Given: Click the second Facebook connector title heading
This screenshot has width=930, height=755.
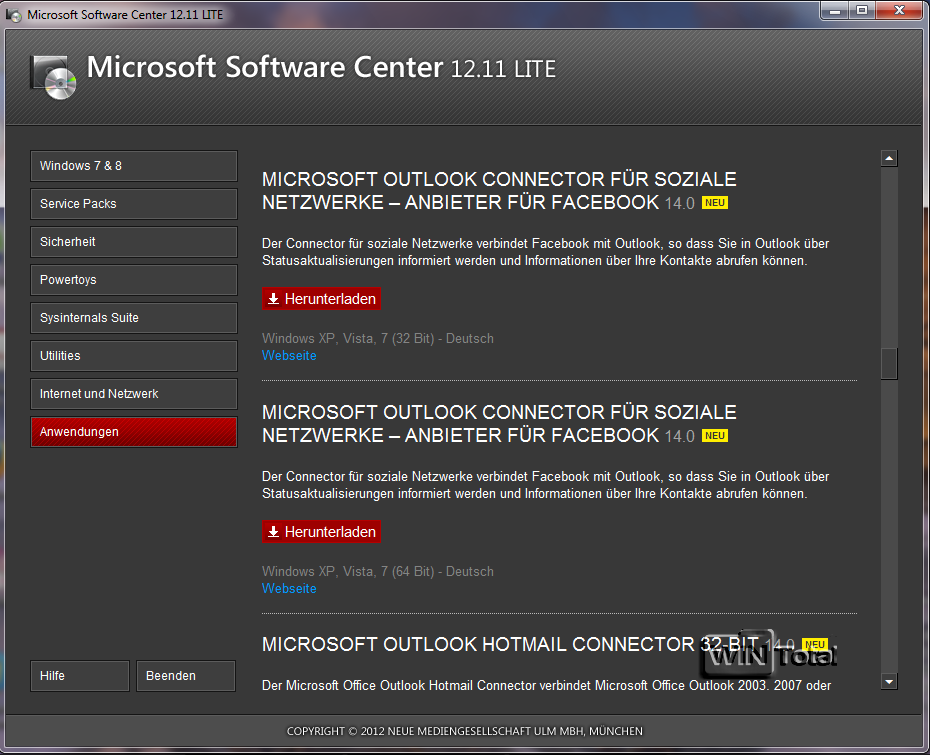Looking at the screenshot, I should (499, 424).
